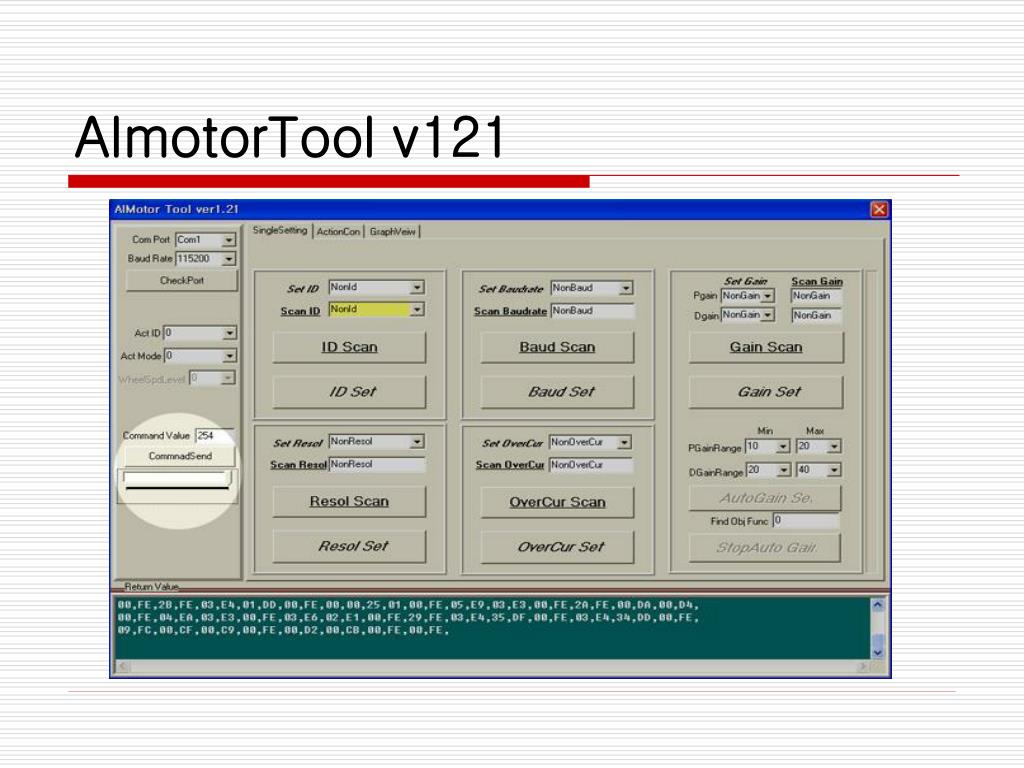The width and height of the screenshot is (1024, 768).
Task: Click the Baud Scan button
Action: [557, 347]
